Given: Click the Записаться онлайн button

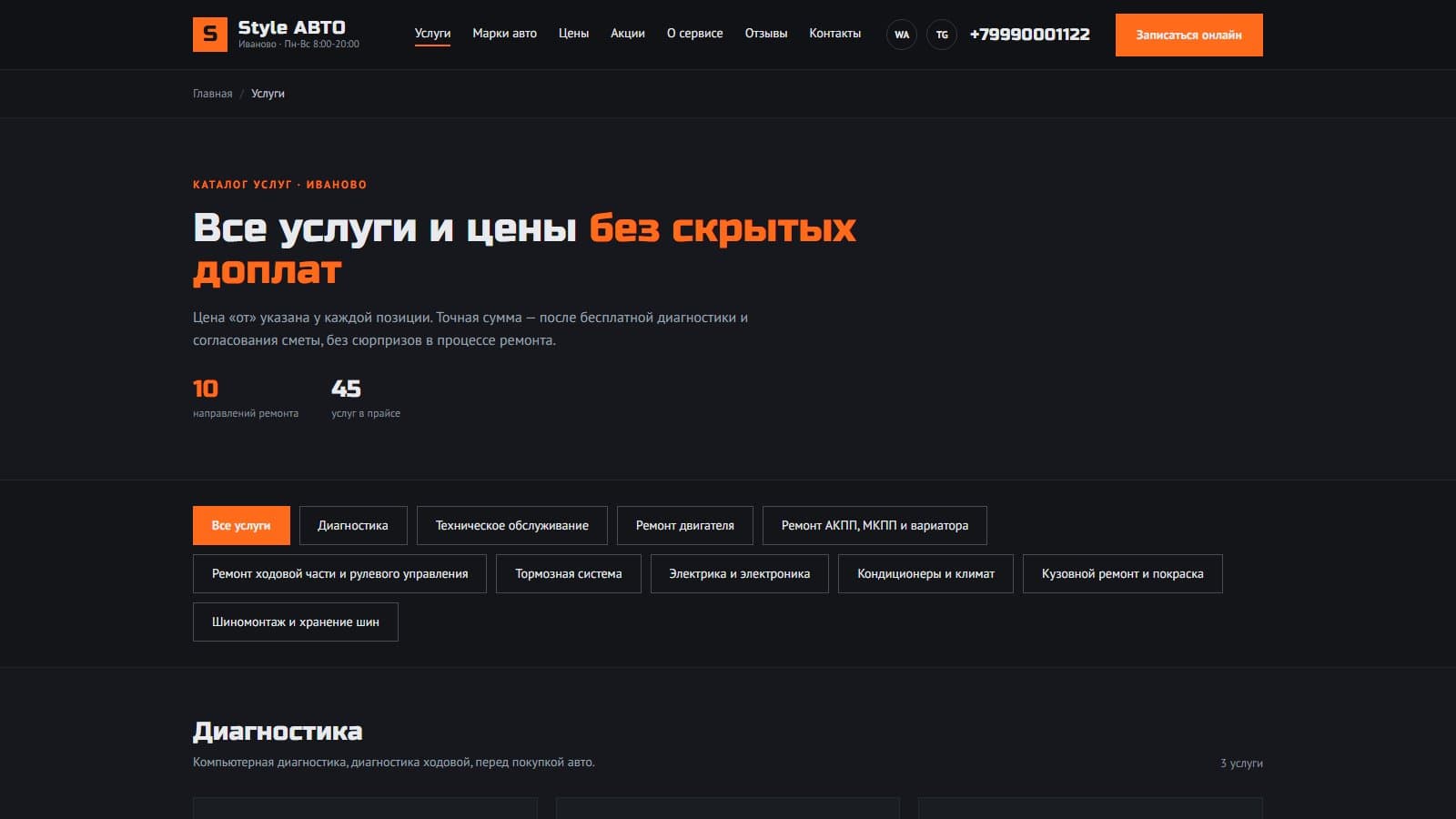Looking at the screenshot, I should (x=1189, y=35).
